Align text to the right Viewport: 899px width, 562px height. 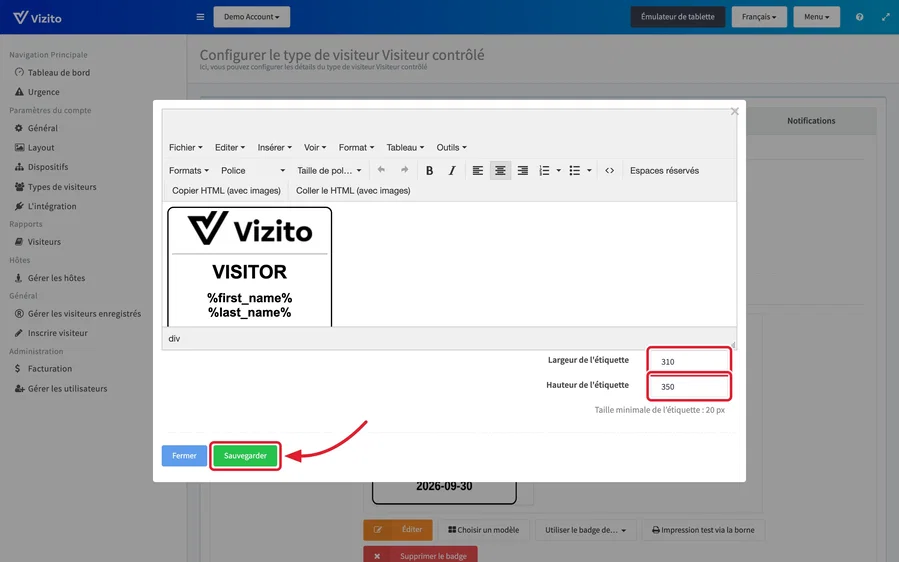[x=522, y=170]
